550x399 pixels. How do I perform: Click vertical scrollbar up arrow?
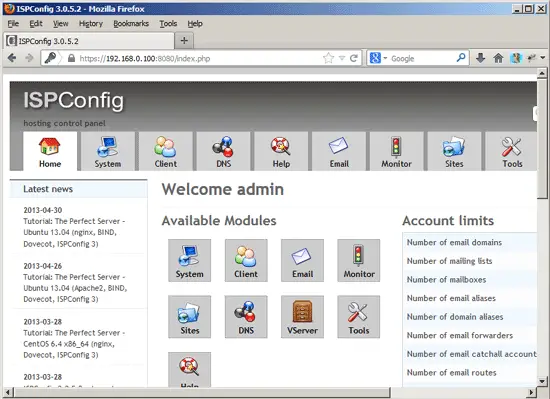542,73
